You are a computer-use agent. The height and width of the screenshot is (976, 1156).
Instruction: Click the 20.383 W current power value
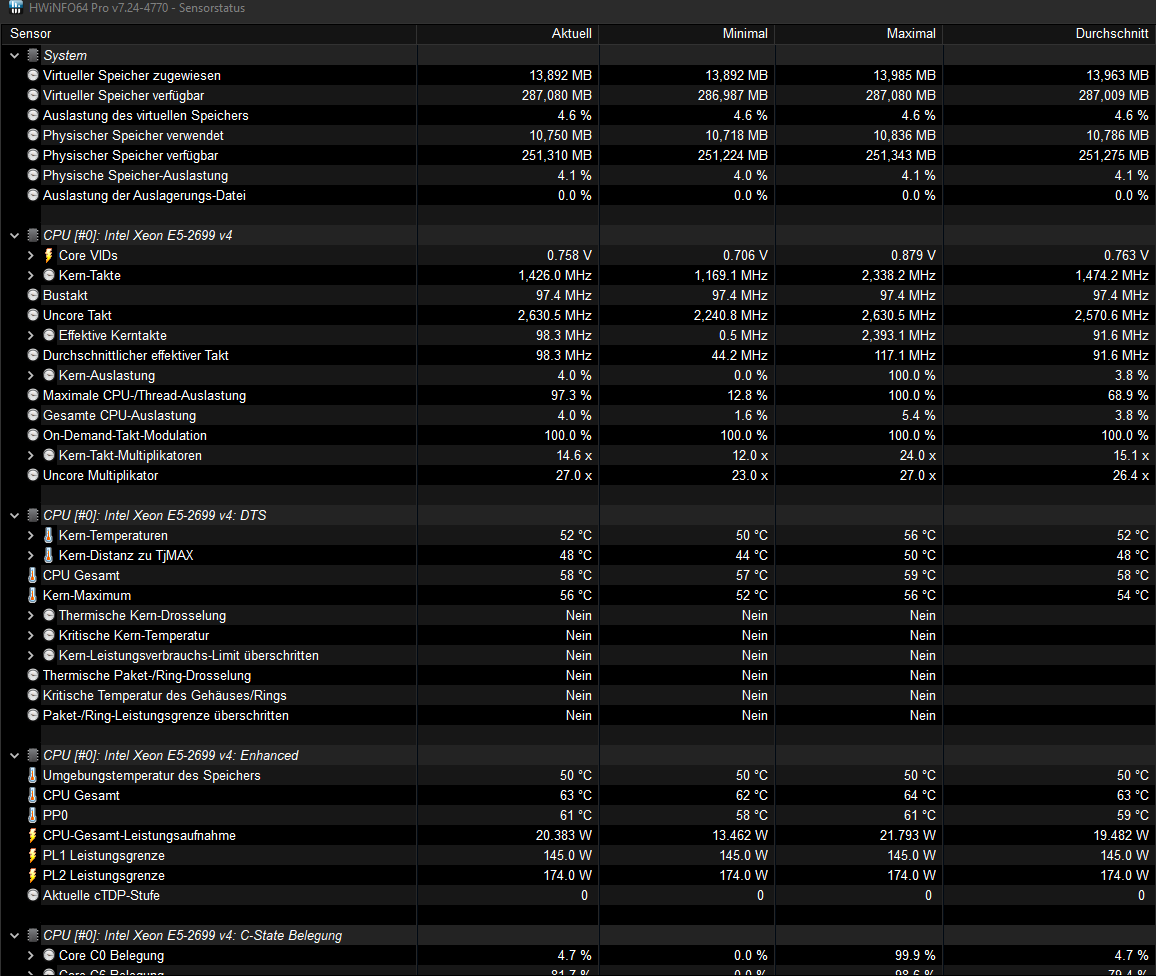(563, 835)
